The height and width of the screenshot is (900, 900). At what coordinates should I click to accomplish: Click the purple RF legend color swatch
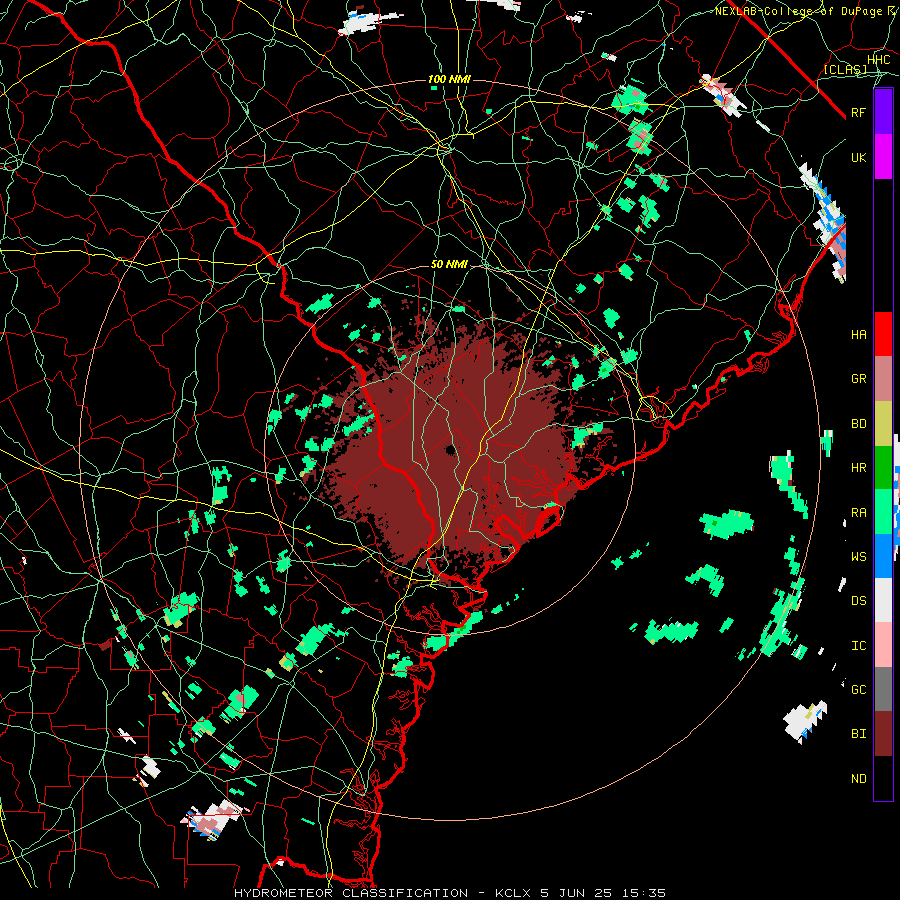coord(883,112)
